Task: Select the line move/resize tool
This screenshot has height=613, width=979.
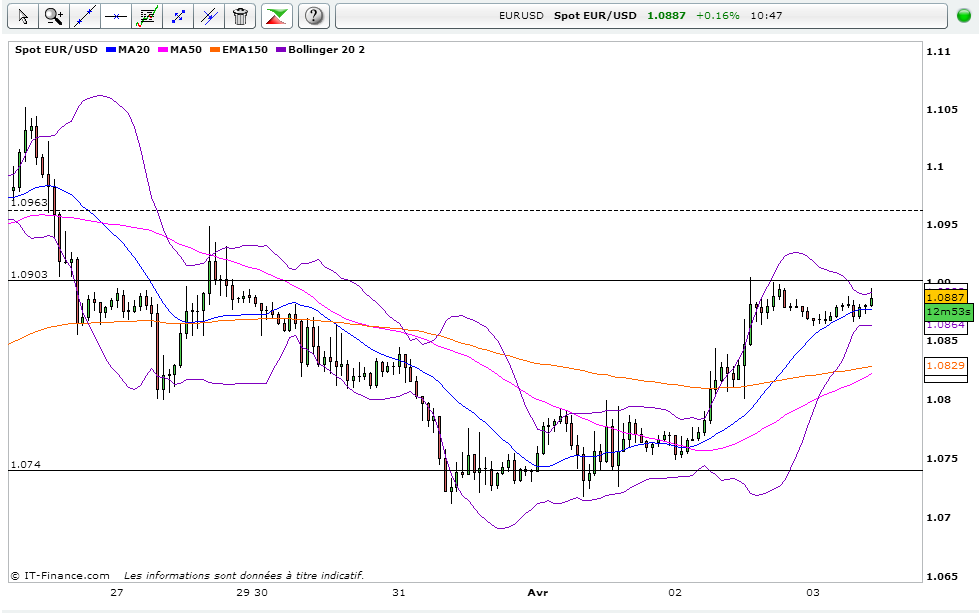Action: (178, 16)
